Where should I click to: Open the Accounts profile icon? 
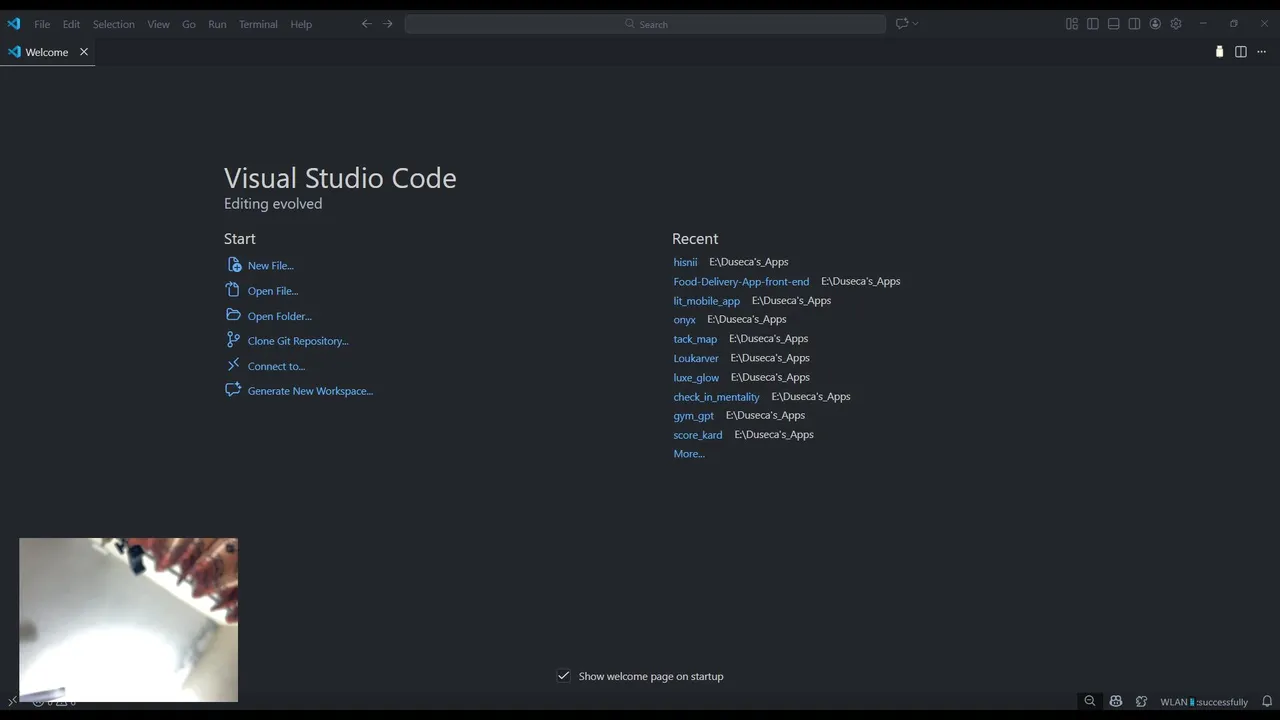(1155, 24)
